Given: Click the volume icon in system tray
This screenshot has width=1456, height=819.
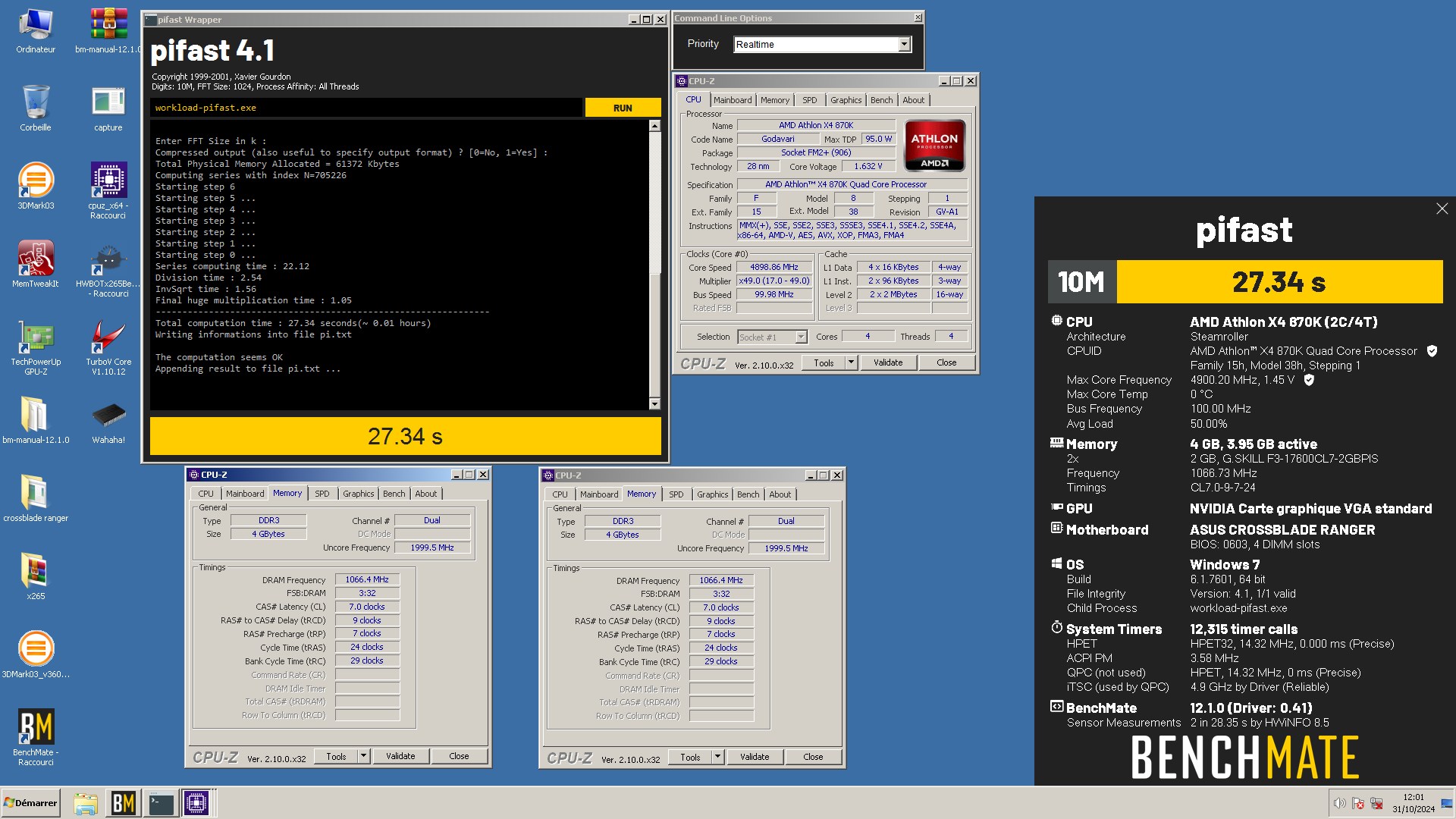Looking at the screenshot, I should tap(1340, 803).
